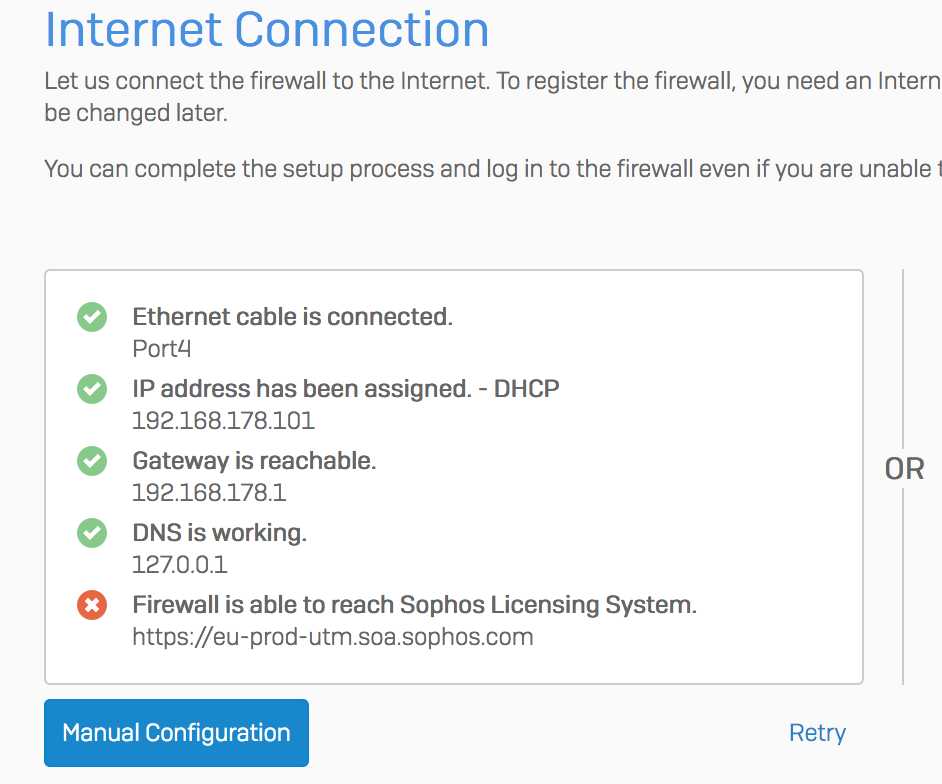The height and width of the screenshot is (784, 942).
Task: Click the gateway address 192.168.178.1
Action: point(209,493)
